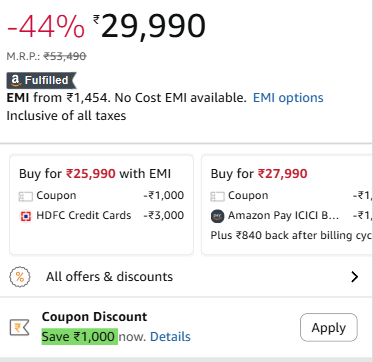
Task: Apply the coupon discount
Action: pos(329,327)
